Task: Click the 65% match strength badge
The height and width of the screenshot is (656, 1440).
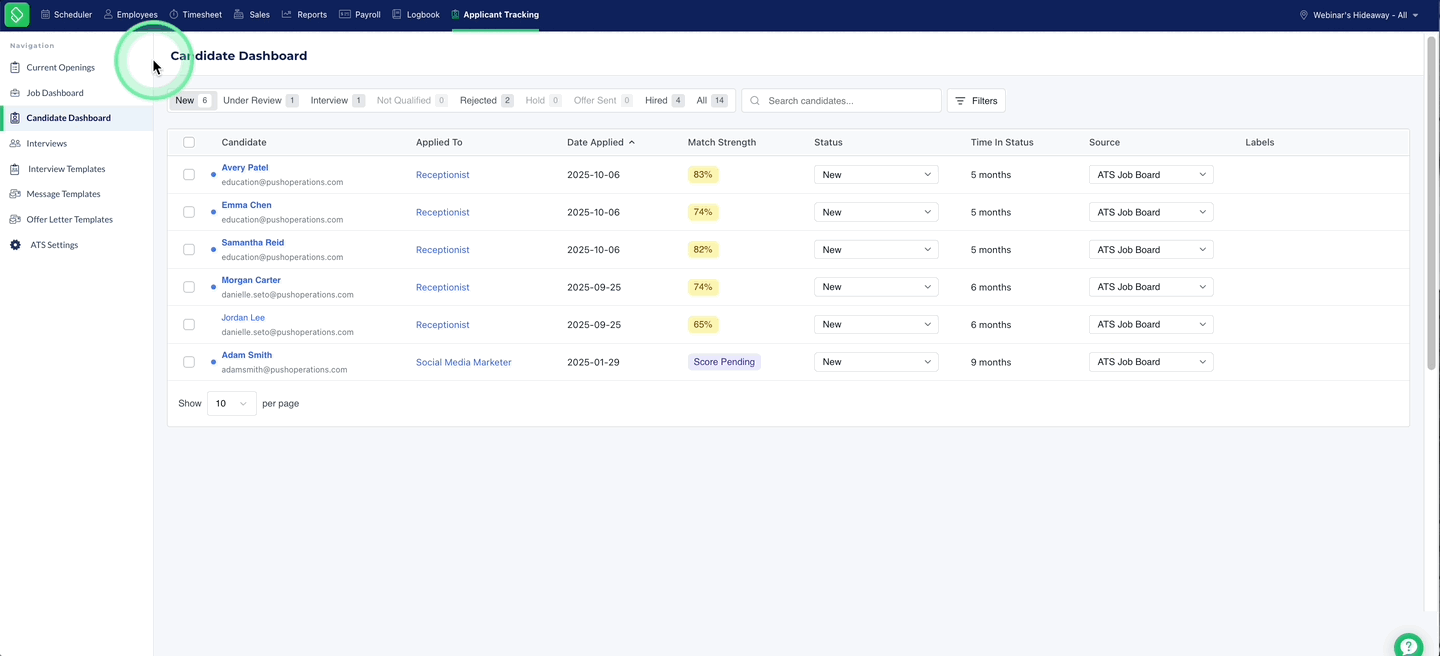Action: click(x=703, y=325)
